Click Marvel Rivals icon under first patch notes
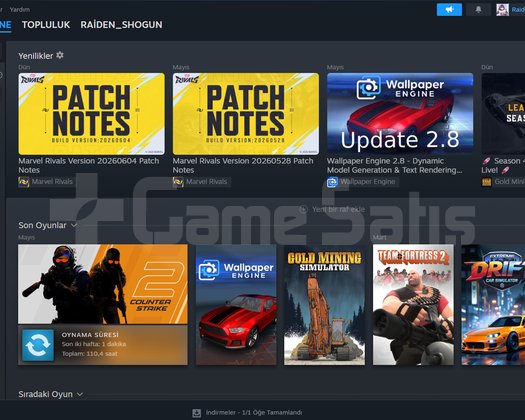 23,182
